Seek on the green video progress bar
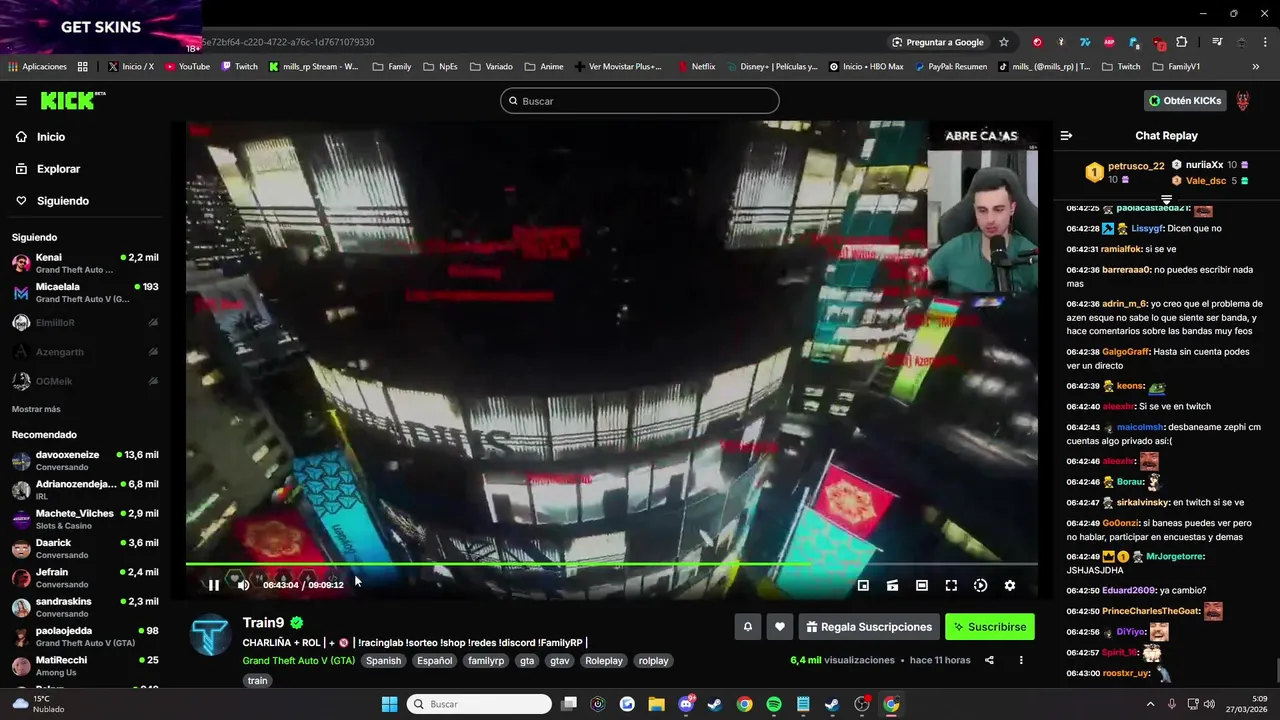Viewport: 1280px width, 720px height. [x=611, y=565]
